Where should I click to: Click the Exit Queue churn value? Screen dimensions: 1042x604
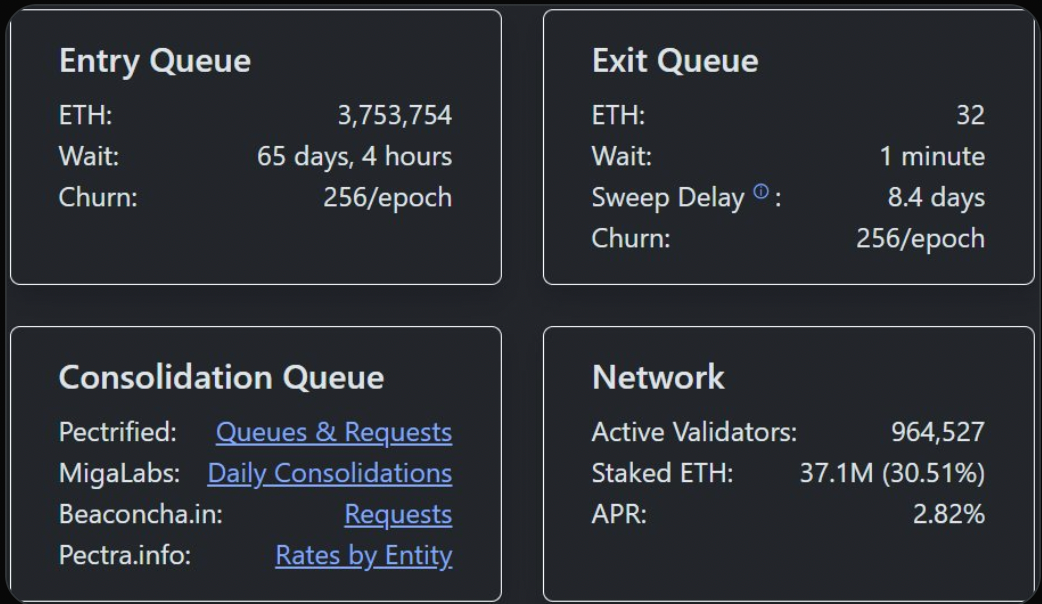(920, 238)
